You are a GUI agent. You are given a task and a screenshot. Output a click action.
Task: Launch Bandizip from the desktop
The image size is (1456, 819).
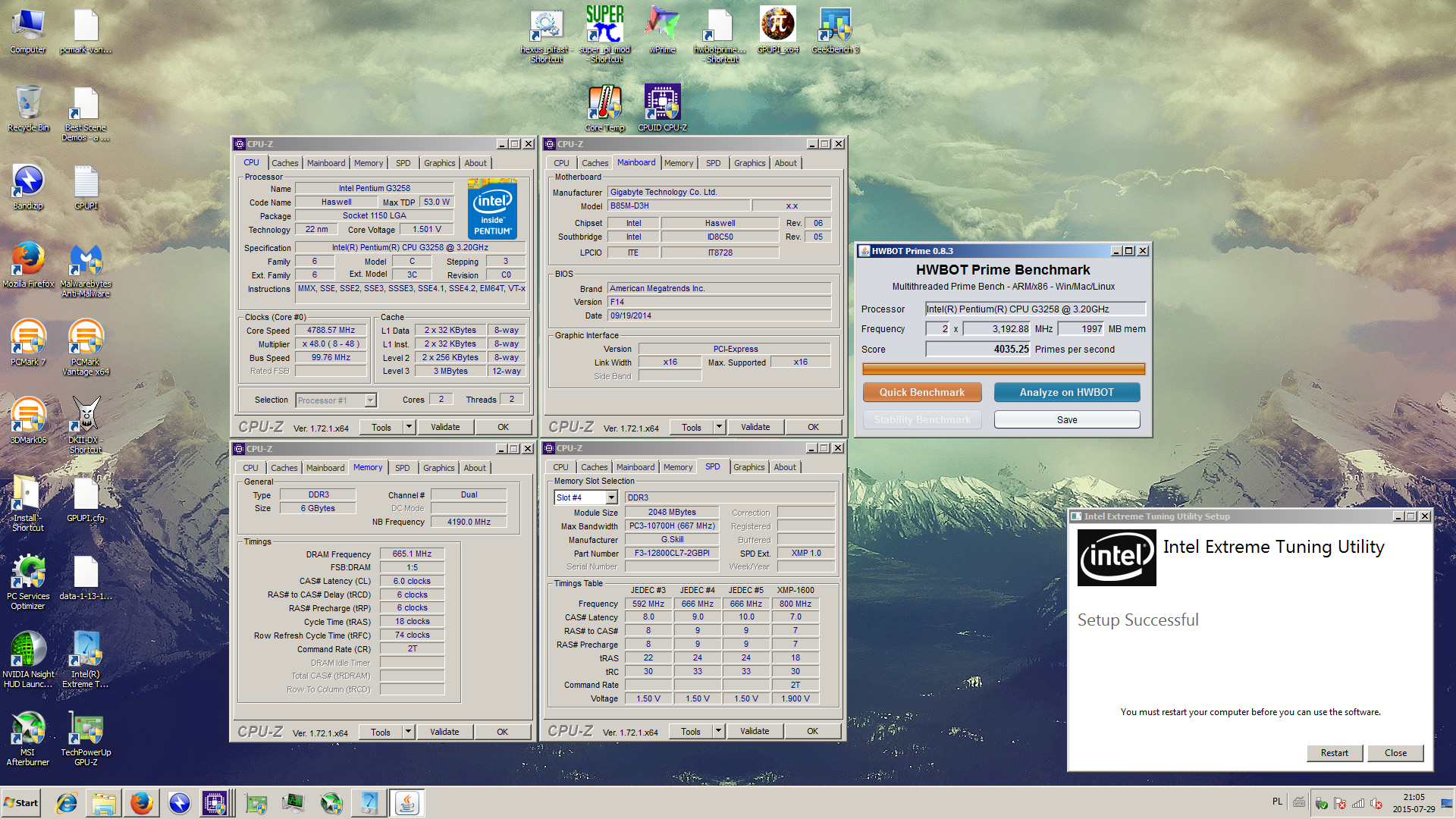click(x=28, y=187)
